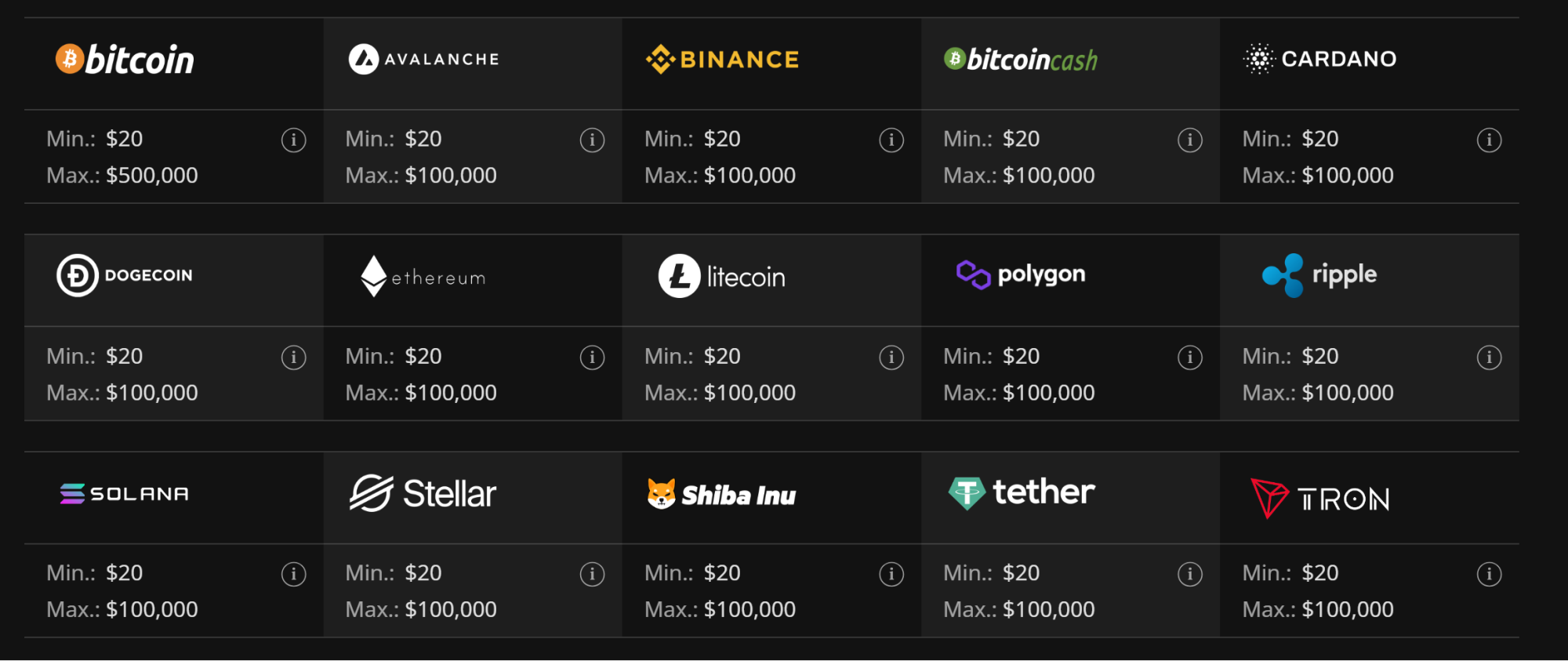Click Bitcoin's $500,000 maximum text
The image size is (1568, 661).
point(151,176)
